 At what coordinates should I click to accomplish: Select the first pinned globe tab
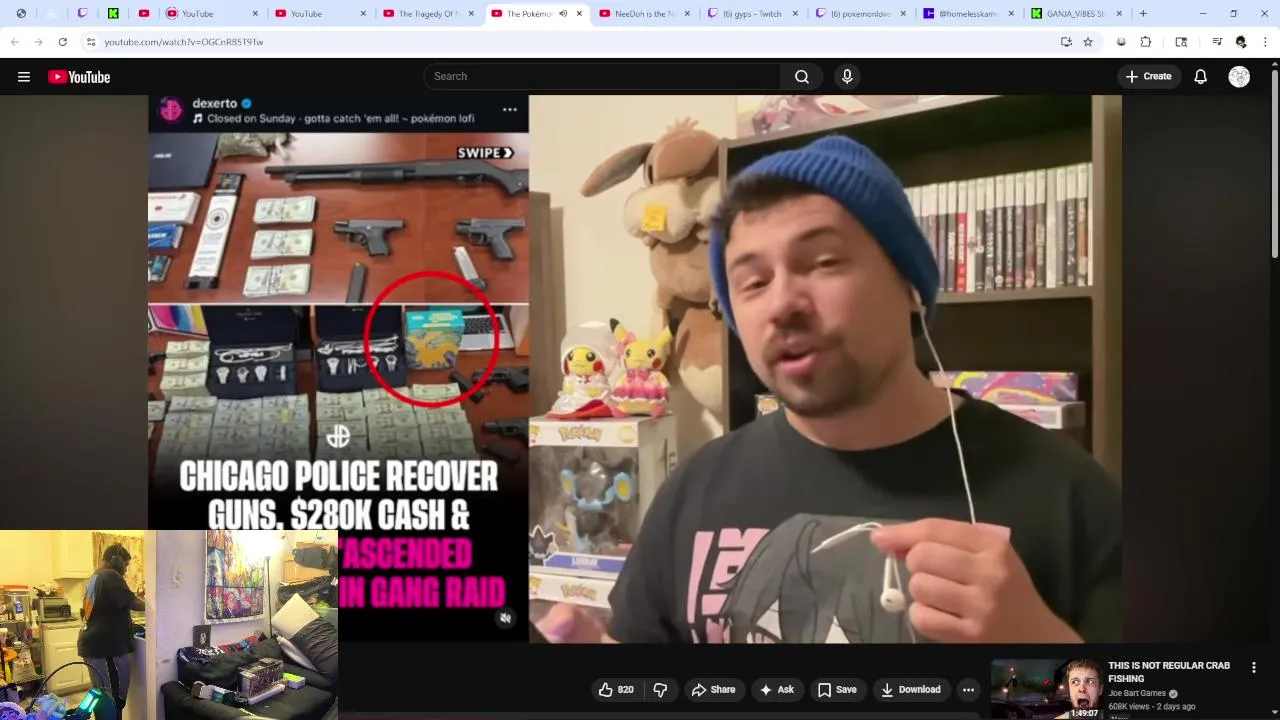pos(21,14)
